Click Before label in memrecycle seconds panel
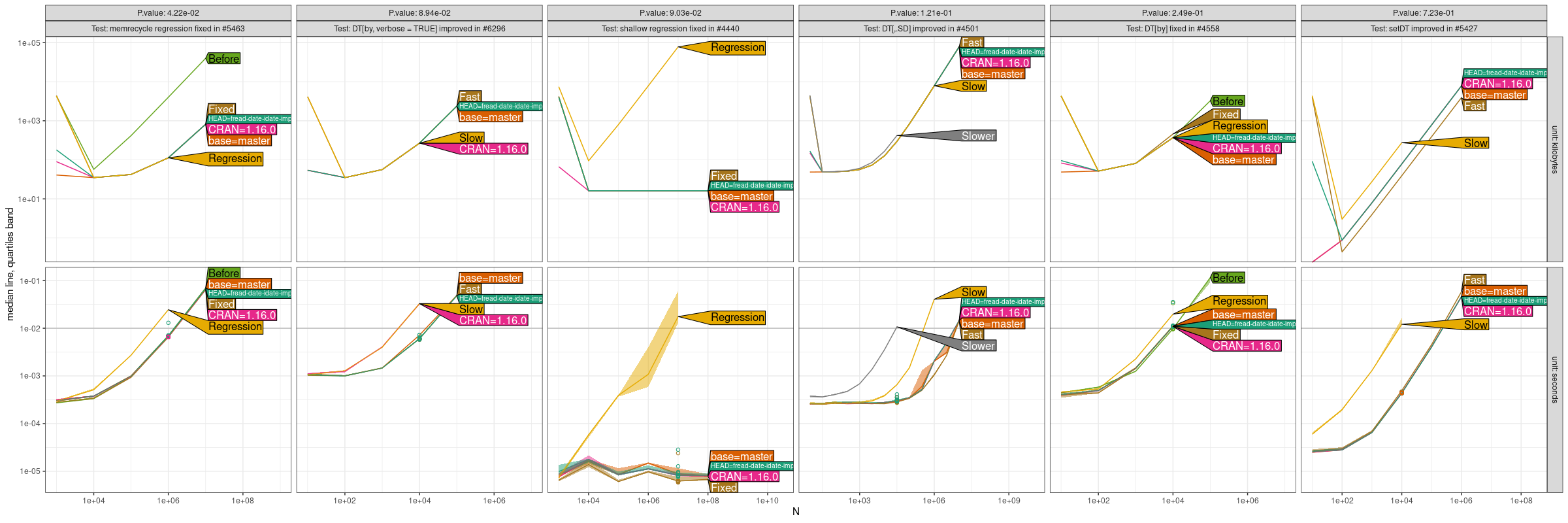1568x523 pixels. 223,273
